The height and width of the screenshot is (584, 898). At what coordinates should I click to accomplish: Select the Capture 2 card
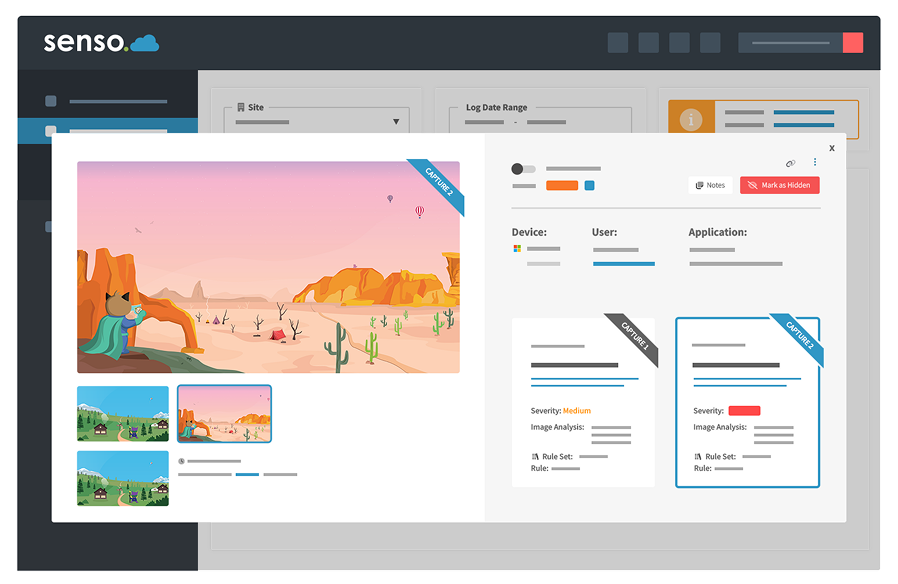point(747,402)
